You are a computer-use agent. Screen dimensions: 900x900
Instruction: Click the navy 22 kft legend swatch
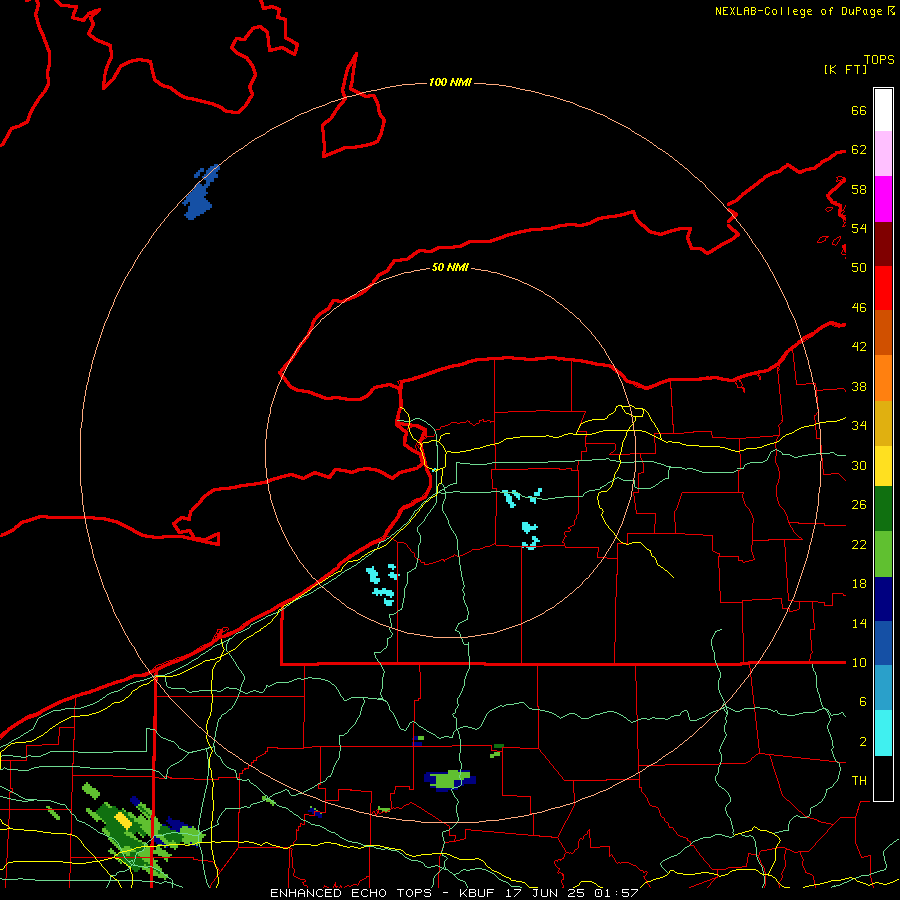(x=883, y=599)
